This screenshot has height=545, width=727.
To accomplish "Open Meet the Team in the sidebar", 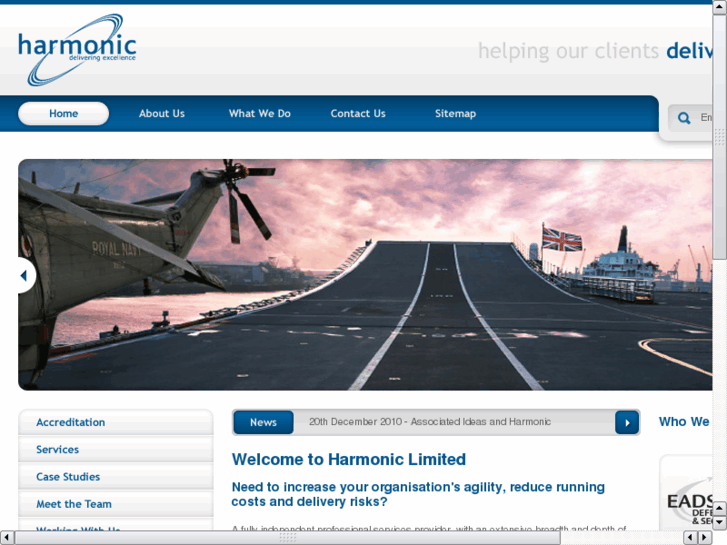I will pos(116,504).
